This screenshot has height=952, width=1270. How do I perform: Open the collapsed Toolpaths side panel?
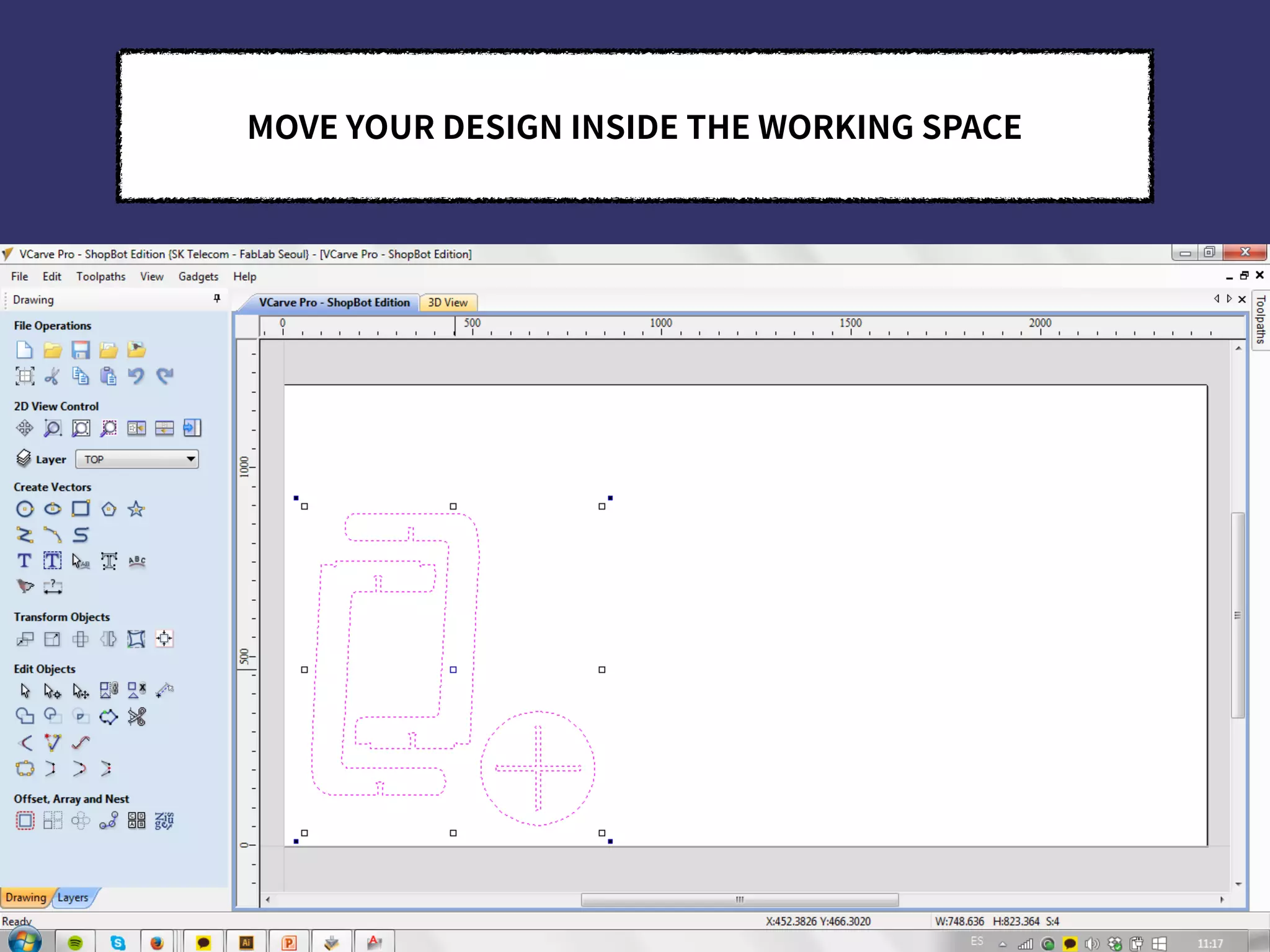1260,320
